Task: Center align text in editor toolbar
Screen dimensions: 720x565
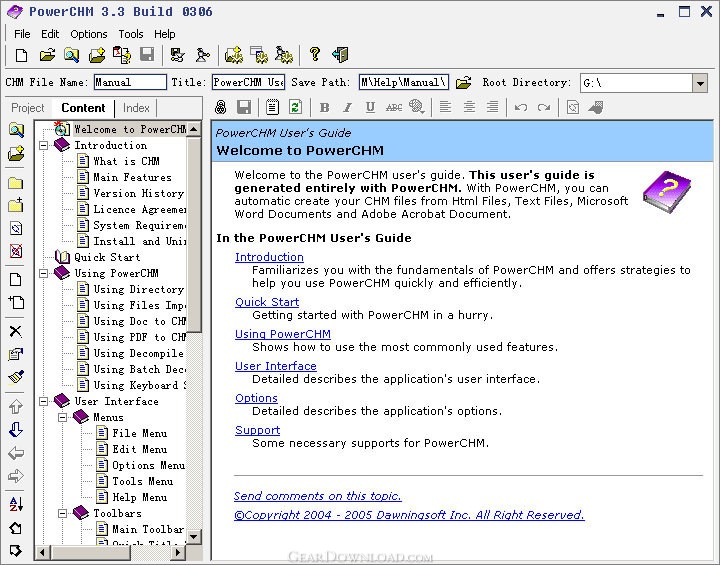Action: click(x=469, y=107)
